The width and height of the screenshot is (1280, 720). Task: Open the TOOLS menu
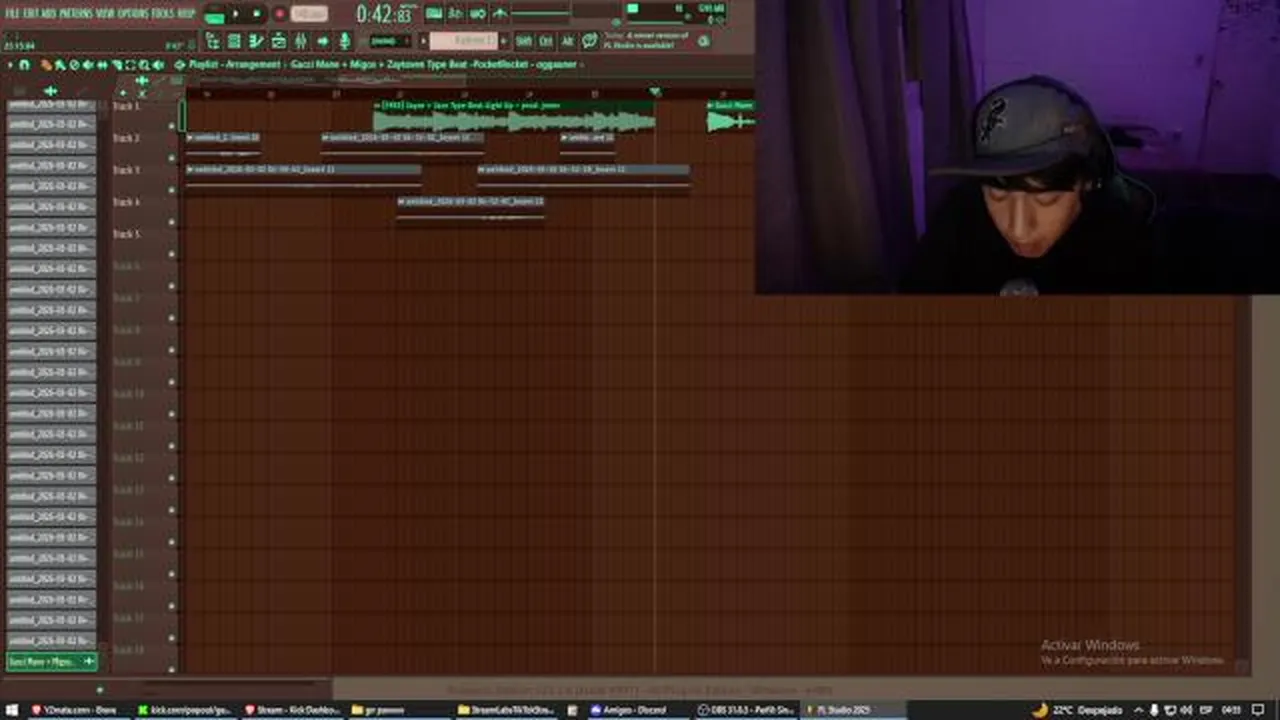point(164,12)
